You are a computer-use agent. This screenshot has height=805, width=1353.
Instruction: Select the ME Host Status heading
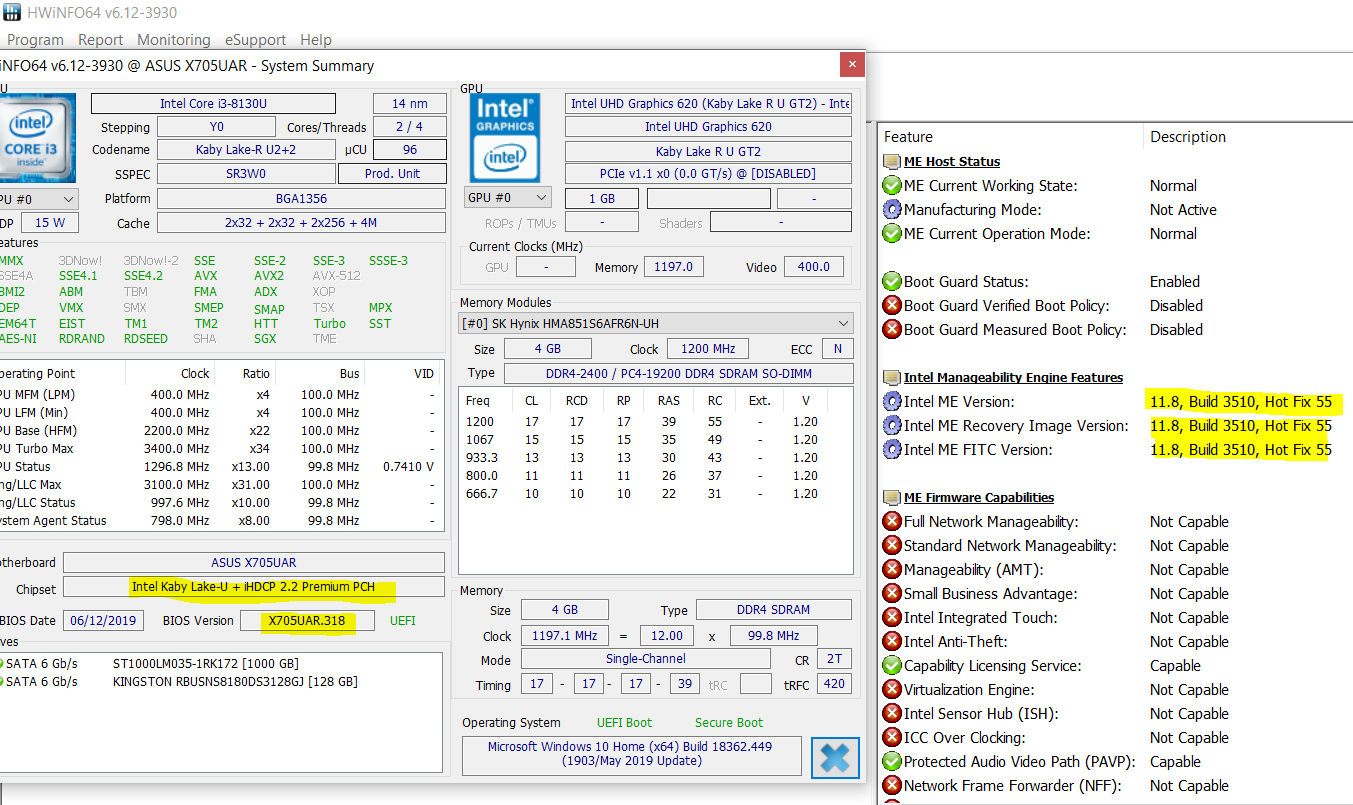click(952, 162)
